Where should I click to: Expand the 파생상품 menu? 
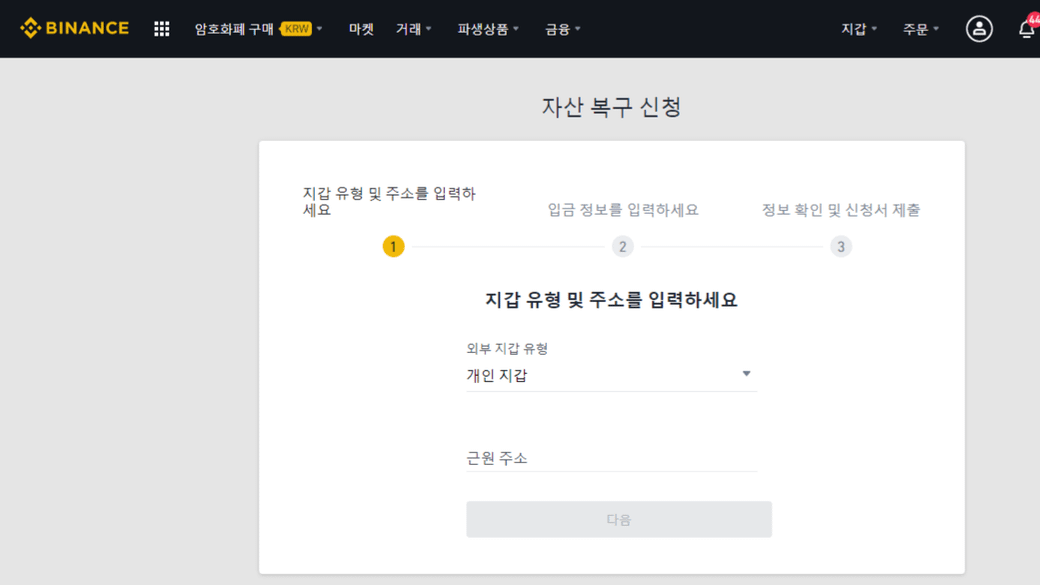[x=488, y=29]
